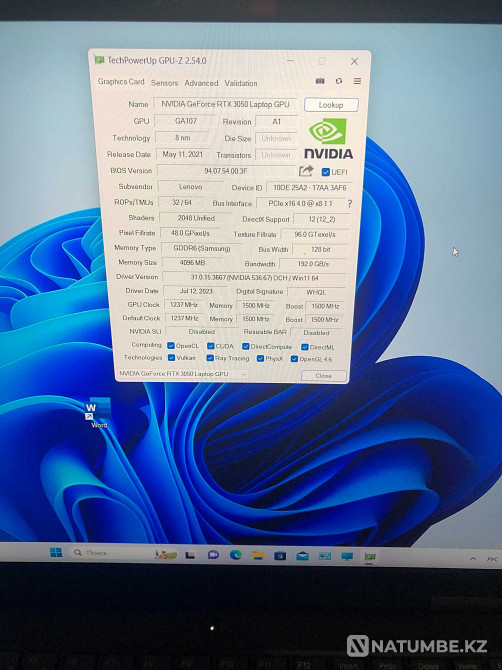Toggle the OpenGL 4.6 checkbox
Viewport: 502px width, 670px height.
tap(294, 359)
